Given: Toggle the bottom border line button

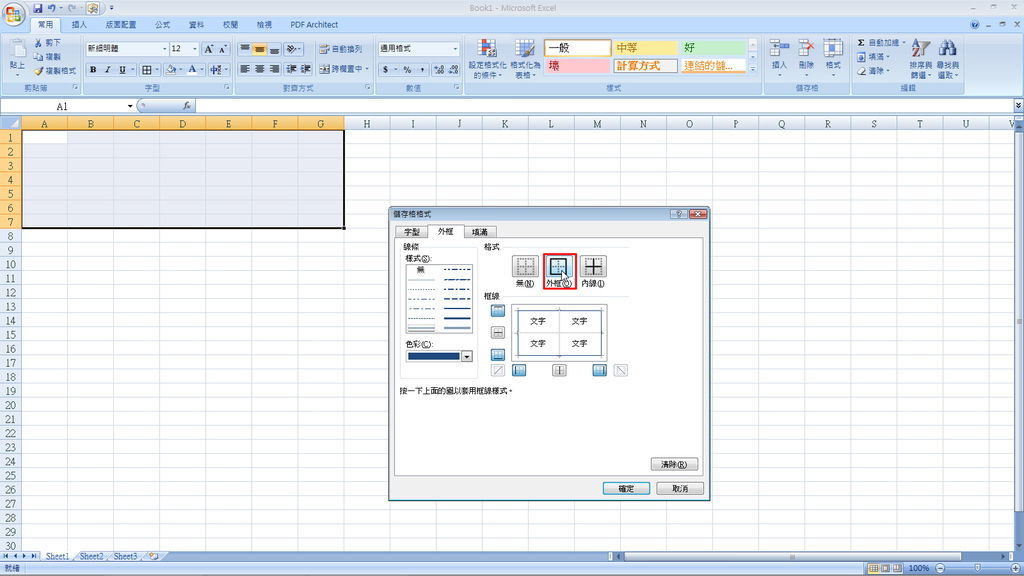Looking at the screenshot, I should (498, 355).
